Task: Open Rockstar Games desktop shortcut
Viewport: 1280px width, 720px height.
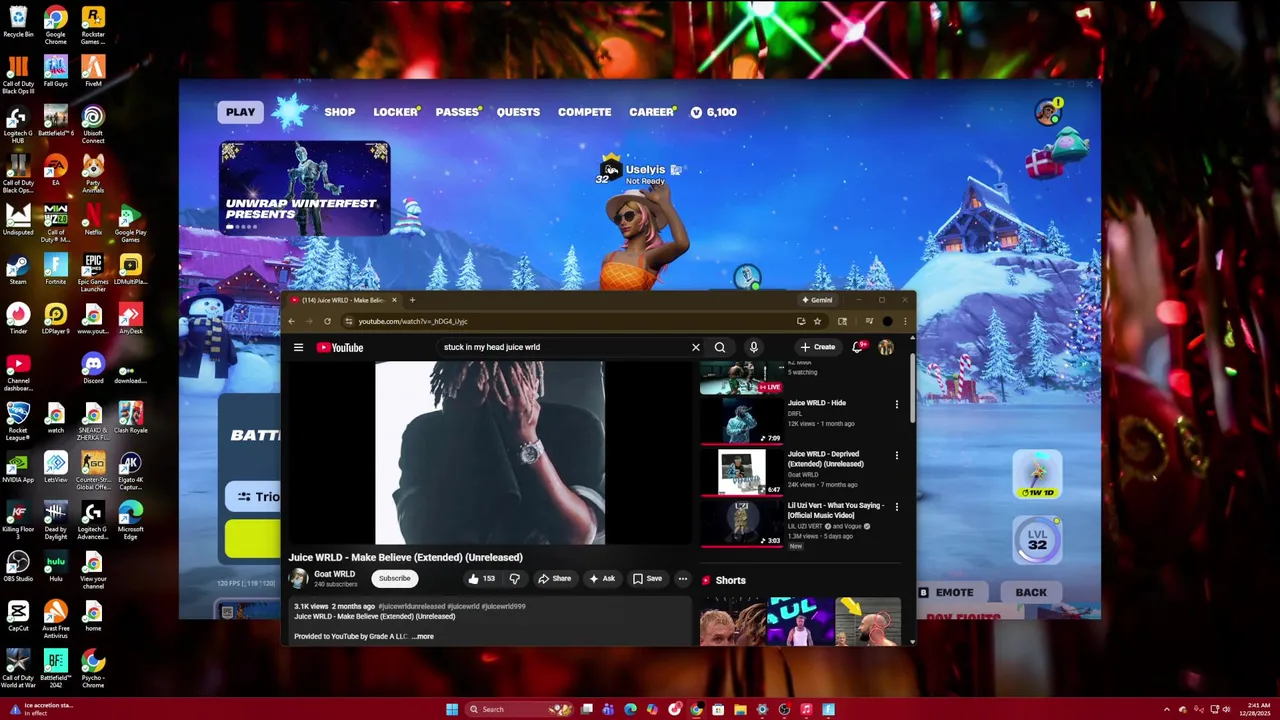Action: tap(93, 24)
